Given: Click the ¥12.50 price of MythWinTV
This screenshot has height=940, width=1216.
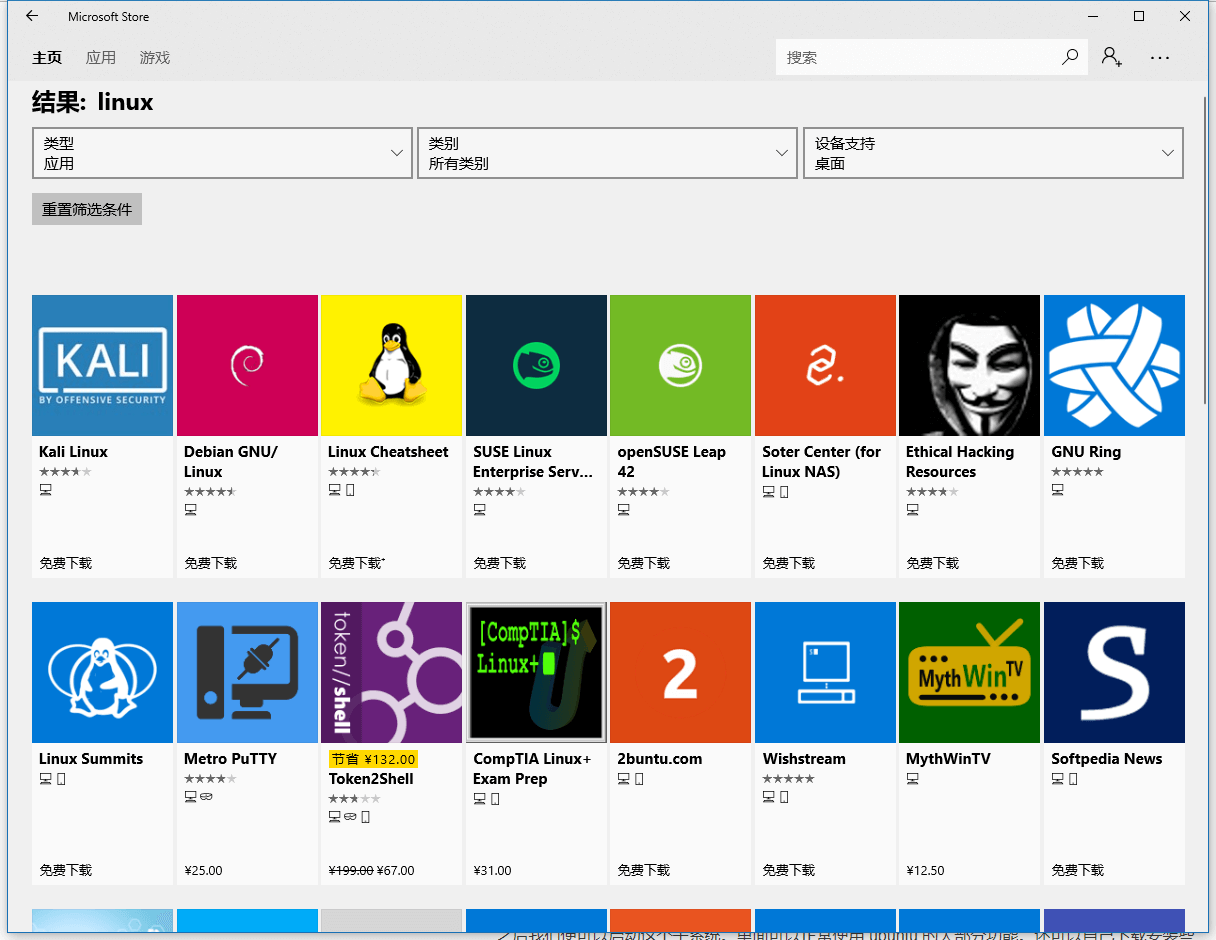Looking at the screenshot, I should [x=925, y=870].
